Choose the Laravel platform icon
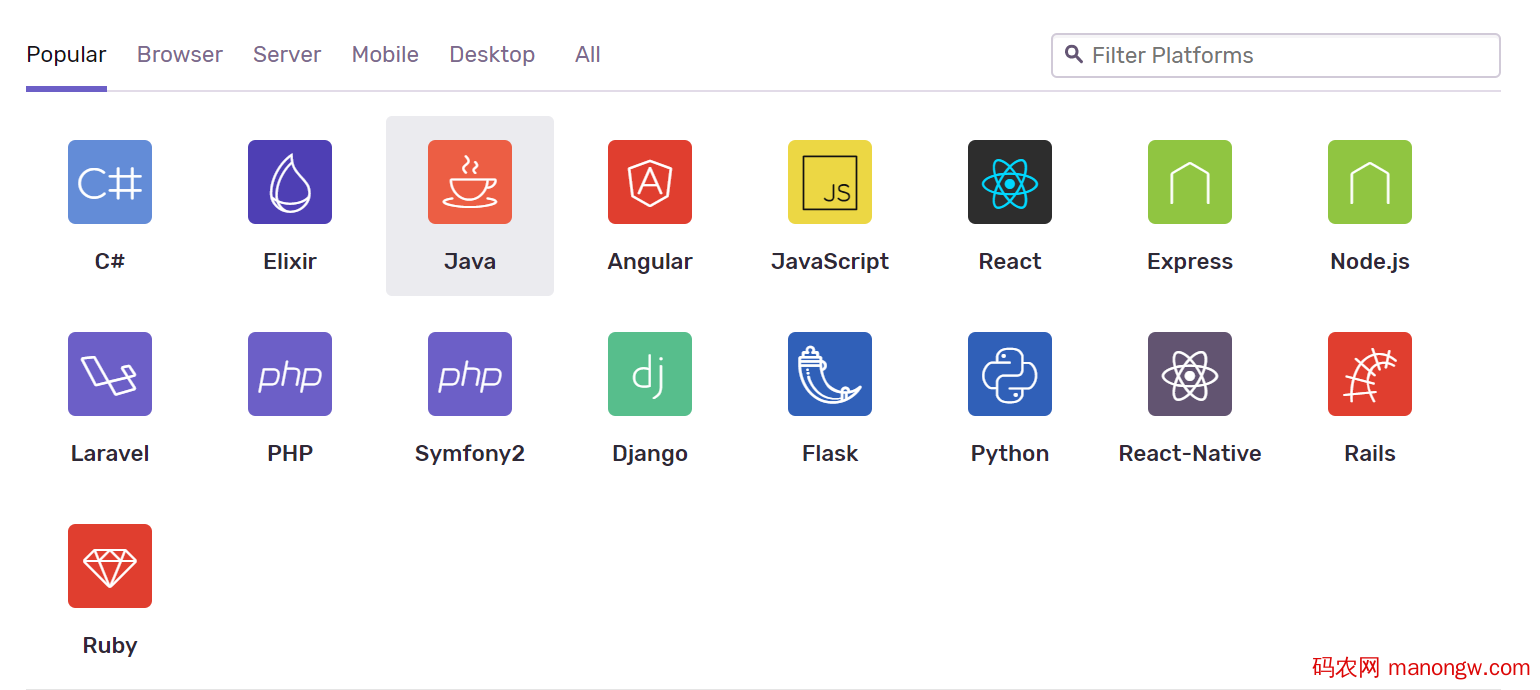The width and height of the screenshot is (1540, 690). point(110,374)
